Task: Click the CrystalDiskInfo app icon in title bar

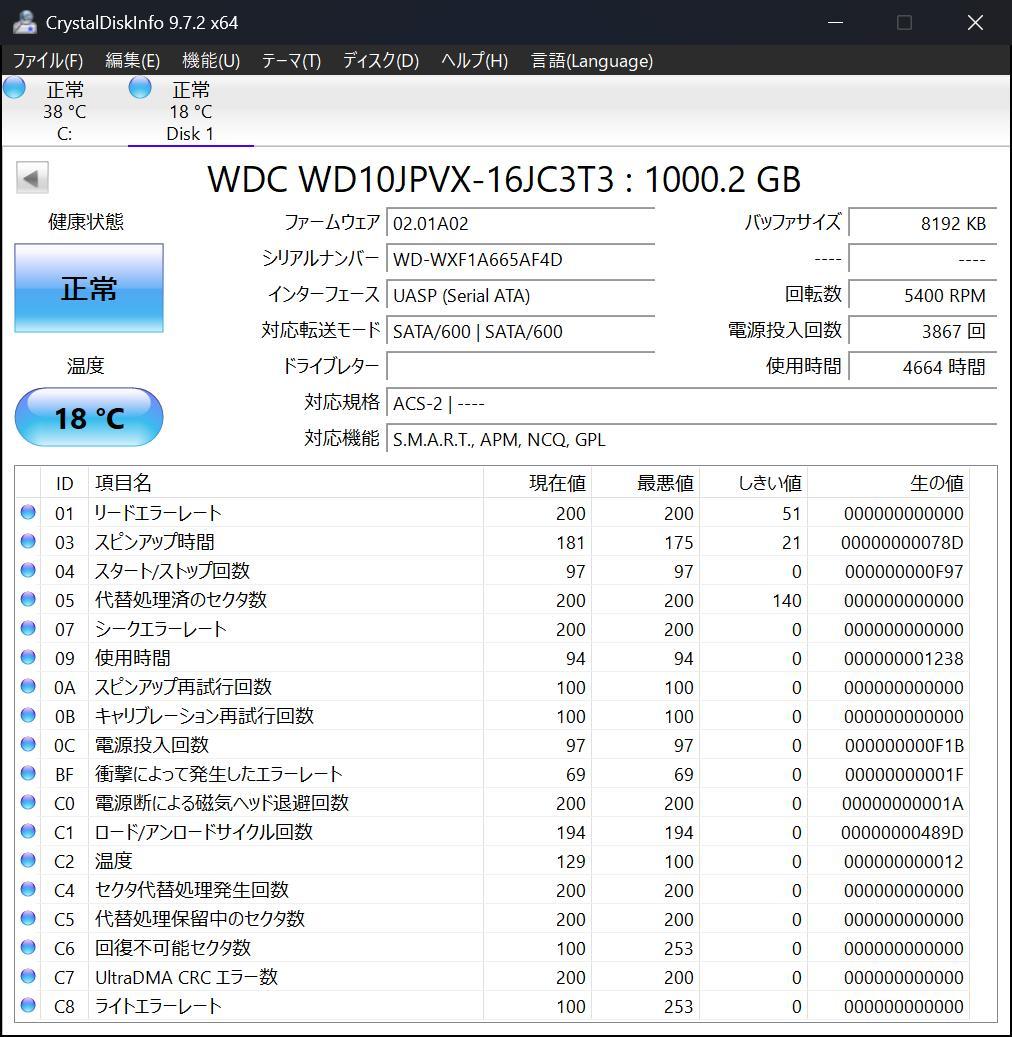Action: tap(24, 22)
